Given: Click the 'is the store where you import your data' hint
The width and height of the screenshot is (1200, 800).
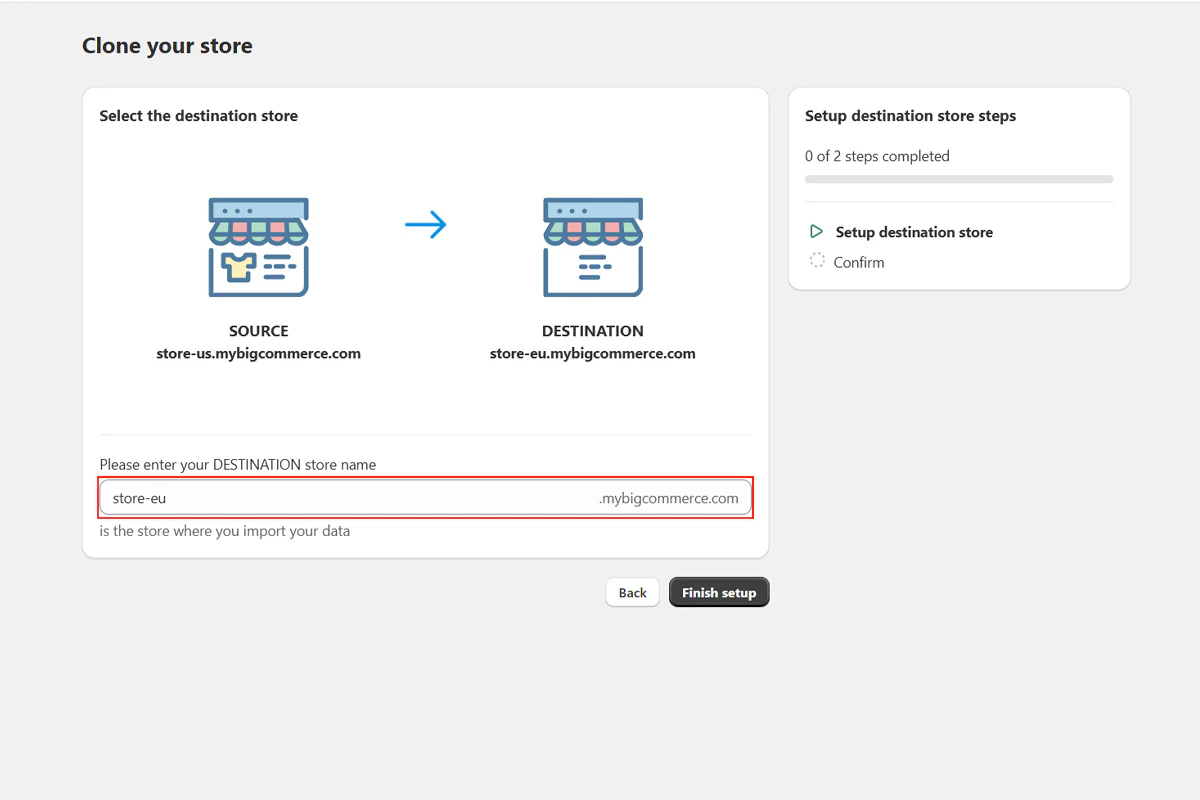Looking at the screenshot, I should tap(225, 530).
